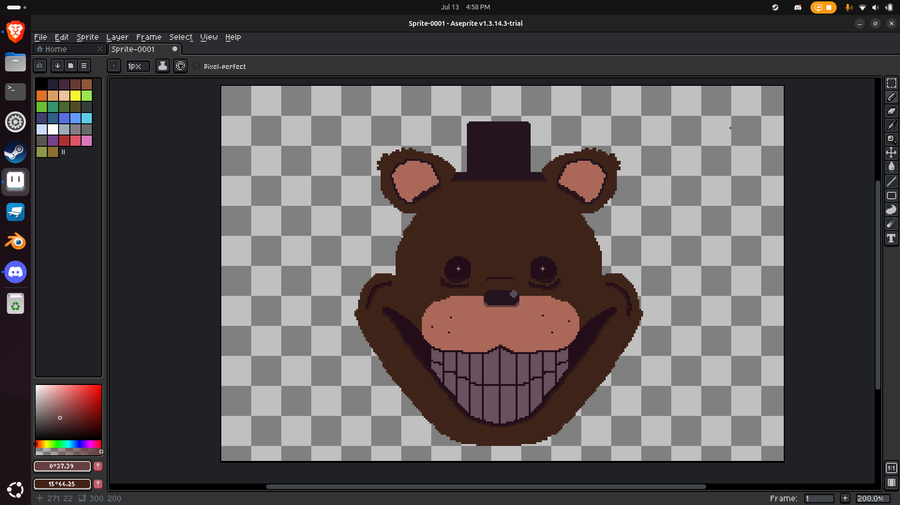Pick the yellow palette swatch
900x505 pixels.
pyautogui.click(x=75, y=96)
